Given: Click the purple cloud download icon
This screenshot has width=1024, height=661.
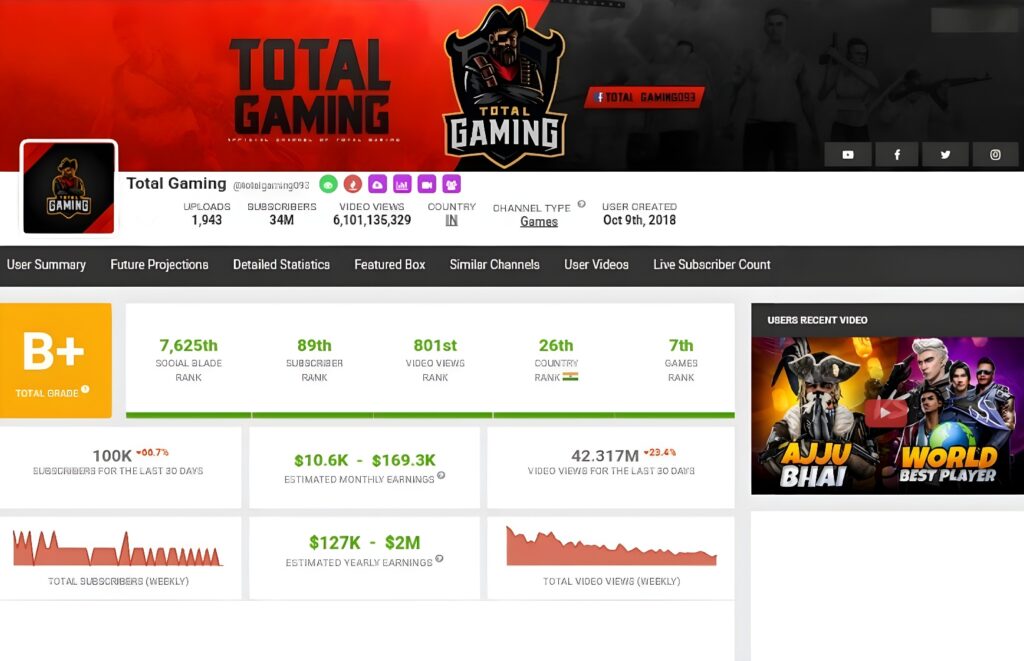Looking at the screenshot, I should [x=377, y=185].
